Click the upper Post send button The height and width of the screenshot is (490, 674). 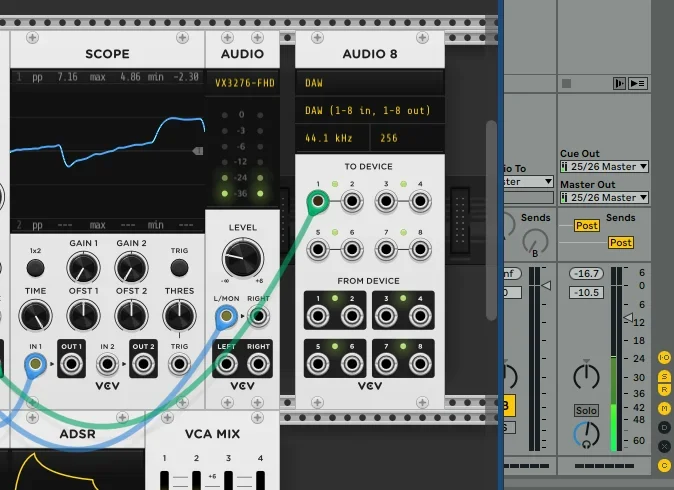coord(586,226)
